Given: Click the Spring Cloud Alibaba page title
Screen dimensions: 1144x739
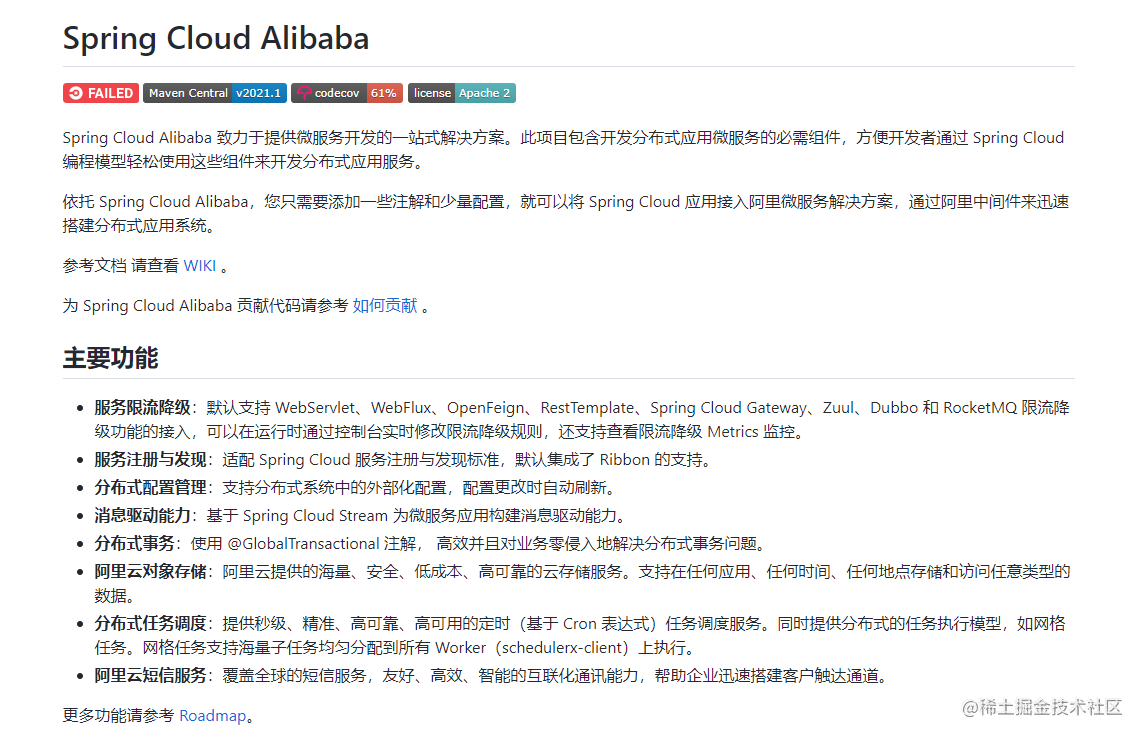Looking at the screenshot, I should (215, 38).
